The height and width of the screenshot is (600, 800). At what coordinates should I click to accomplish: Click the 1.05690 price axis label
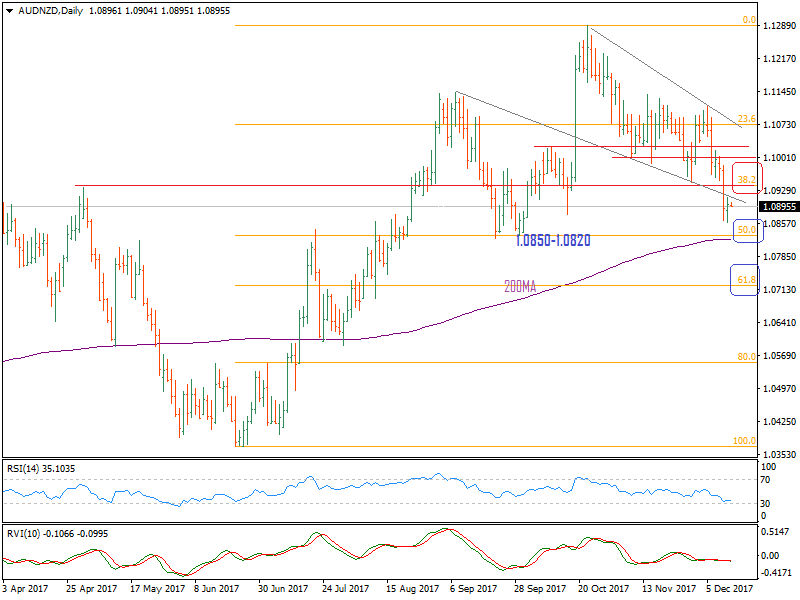[x=779, y=356]
